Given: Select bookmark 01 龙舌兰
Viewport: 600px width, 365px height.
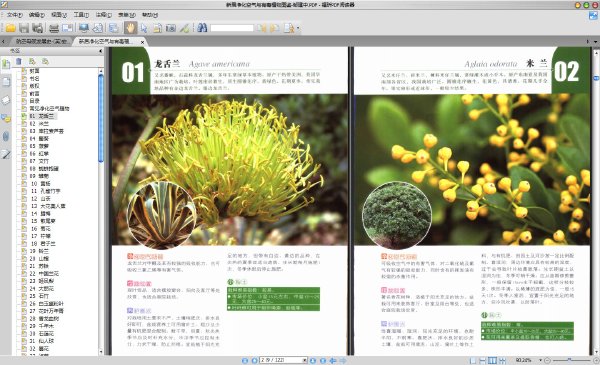Looking at the screenshot, I should [42, 116].
